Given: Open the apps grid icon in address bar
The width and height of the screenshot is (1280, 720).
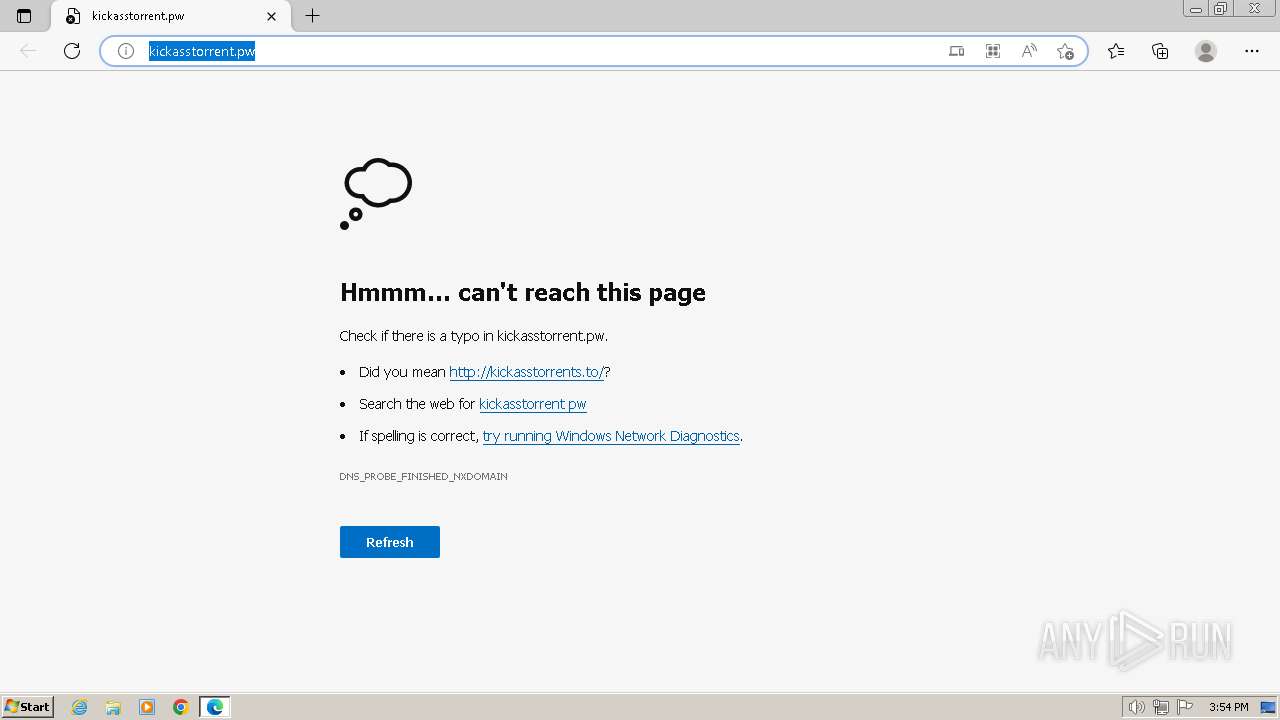Looking at the screenshot, I should [993, 51].
